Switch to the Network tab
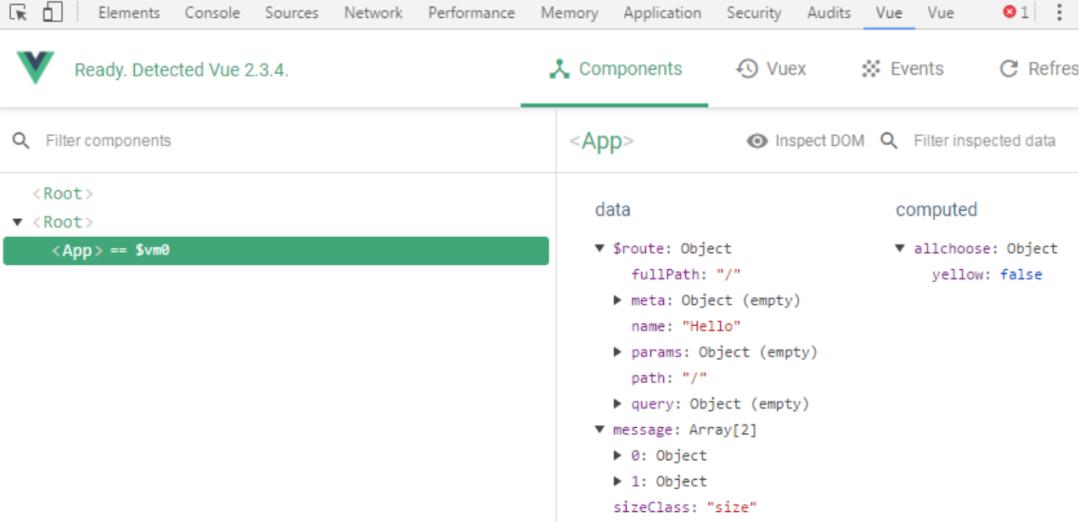This screenshot has height=523, width=1080. (x=373, y=13)
